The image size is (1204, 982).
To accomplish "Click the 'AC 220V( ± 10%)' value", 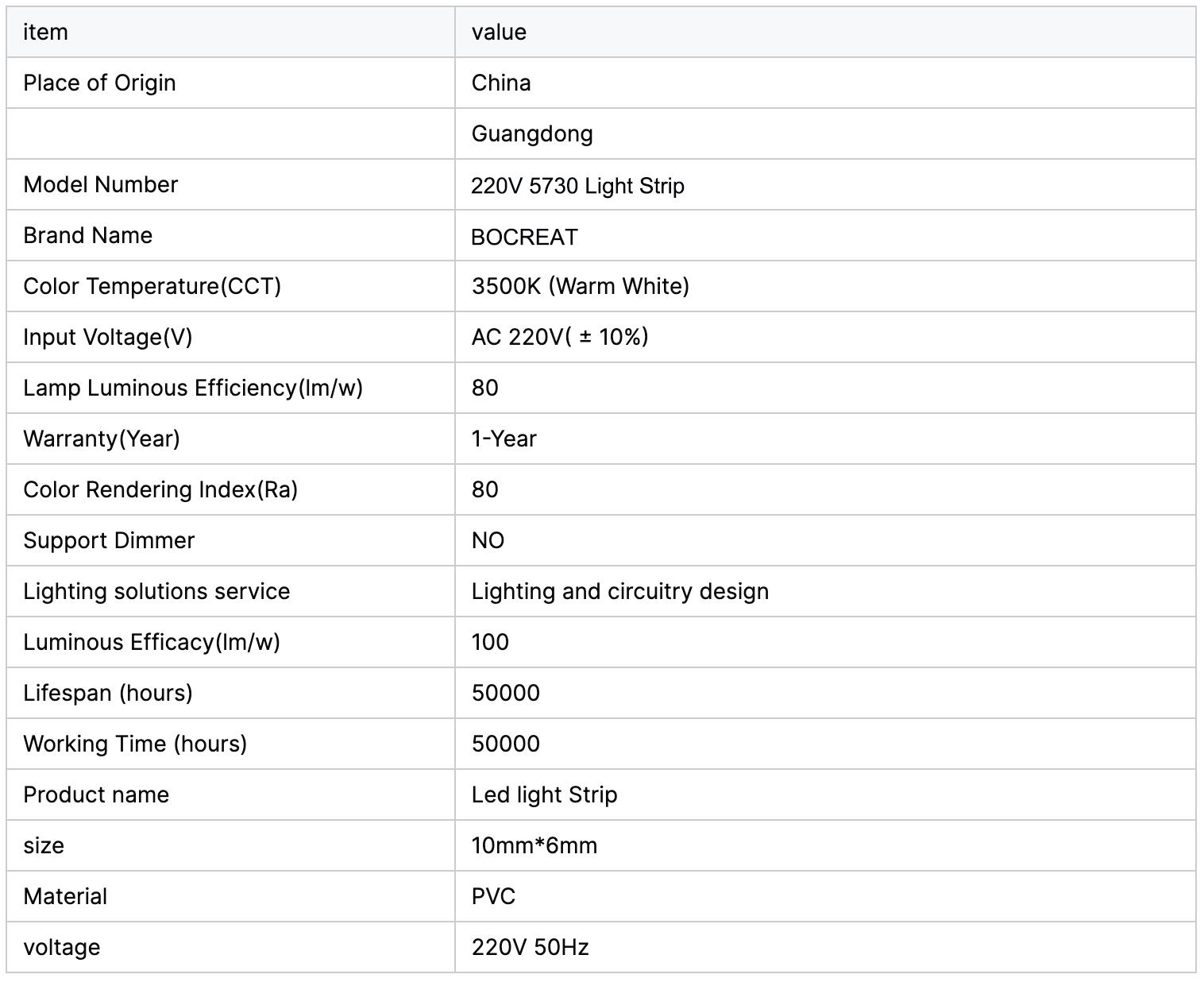I will tap(560, 338).
